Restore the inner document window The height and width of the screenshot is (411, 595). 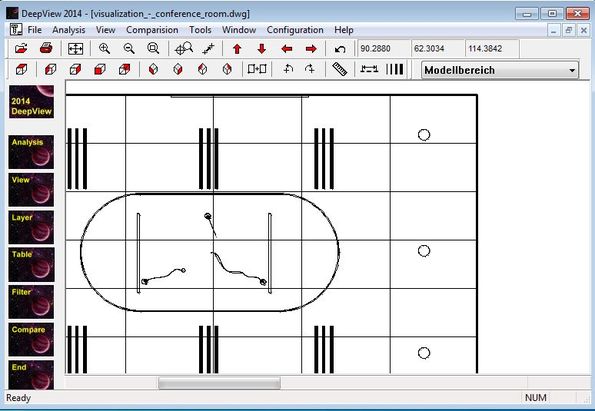[568, 30]
